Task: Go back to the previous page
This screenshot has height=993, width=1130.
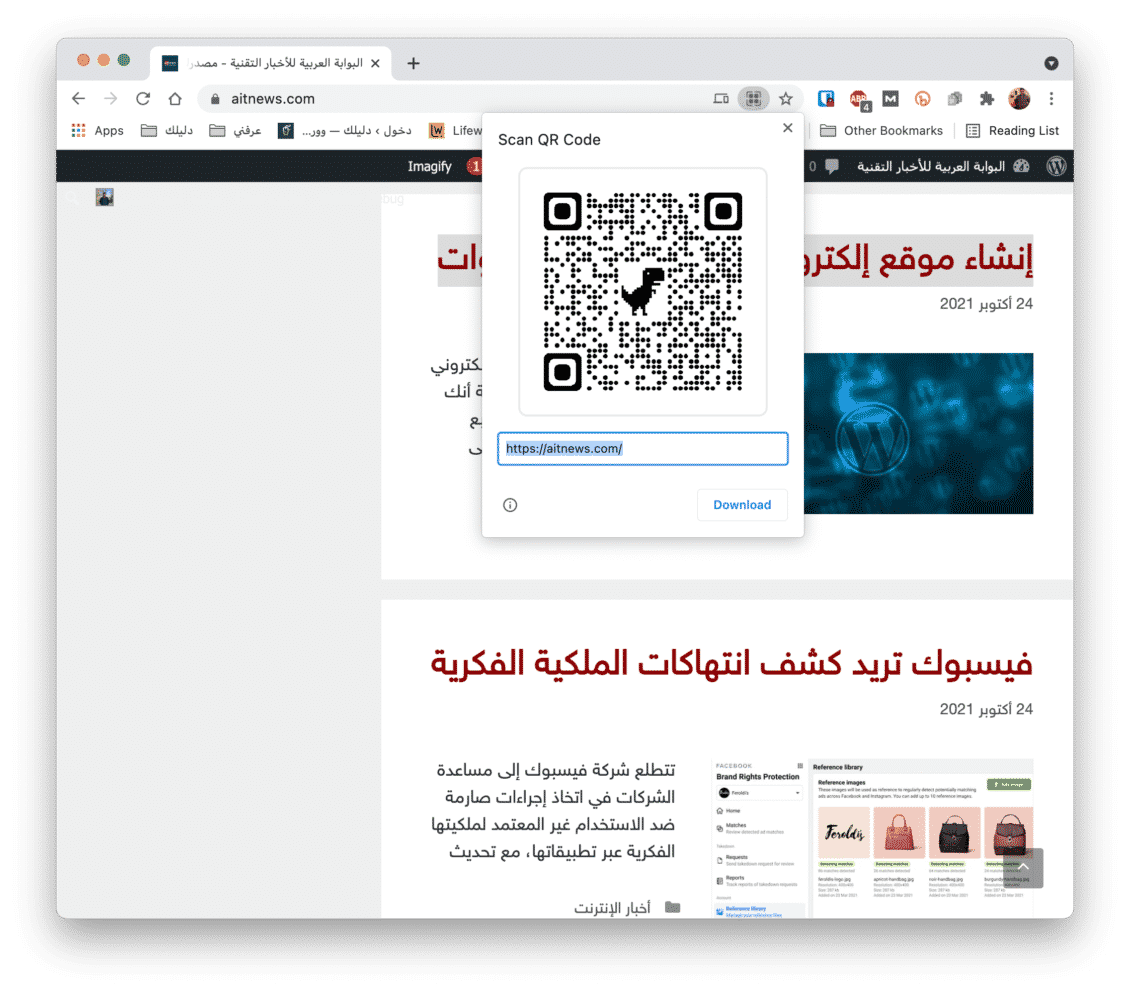Action: click(x=79, y=99)
